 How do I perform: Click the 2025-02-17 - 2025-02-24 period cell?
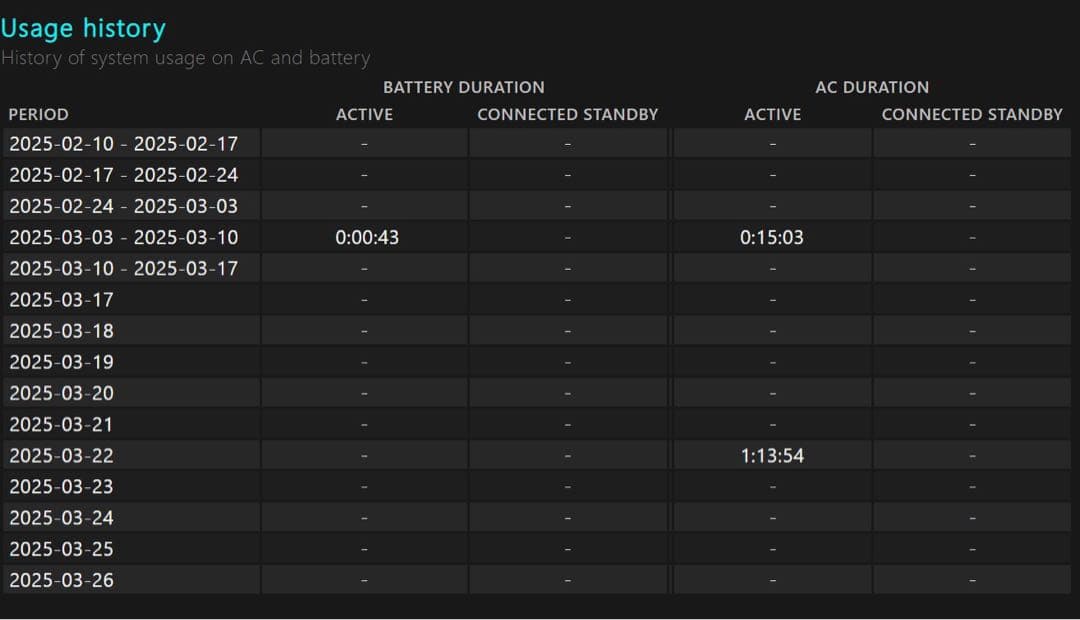point(124,175)
